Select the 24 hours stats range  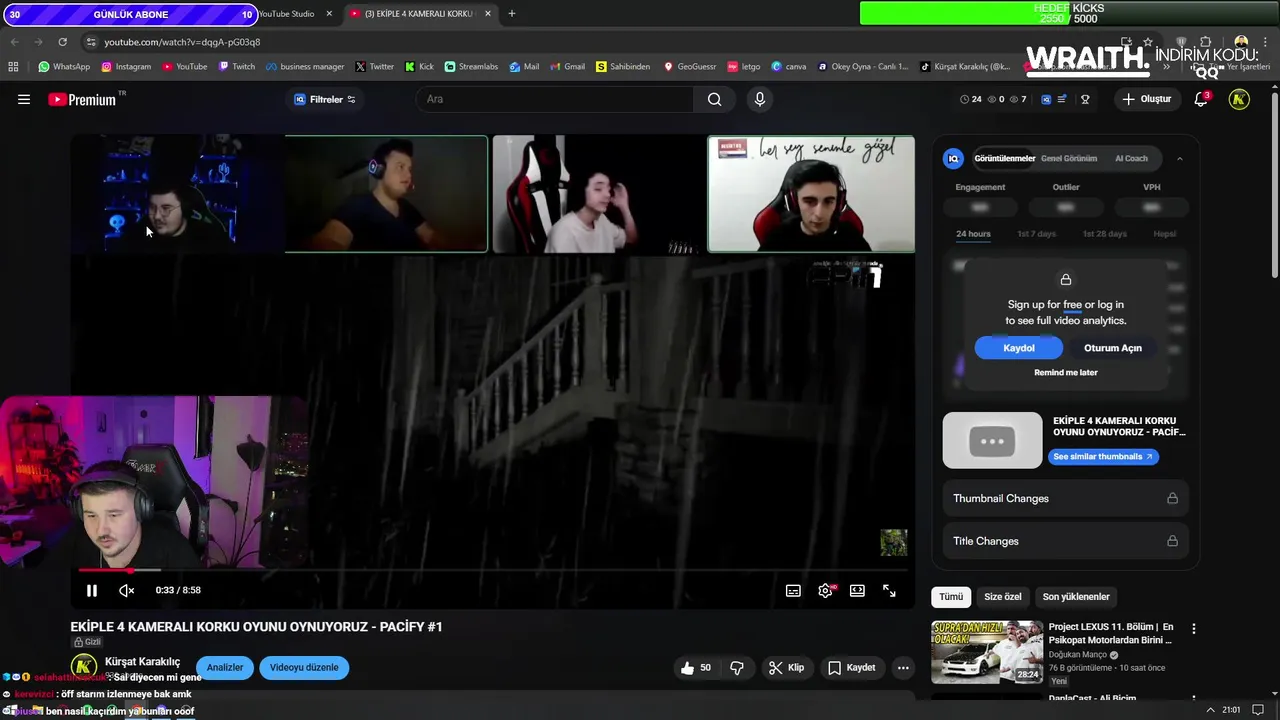pos(973,234)
